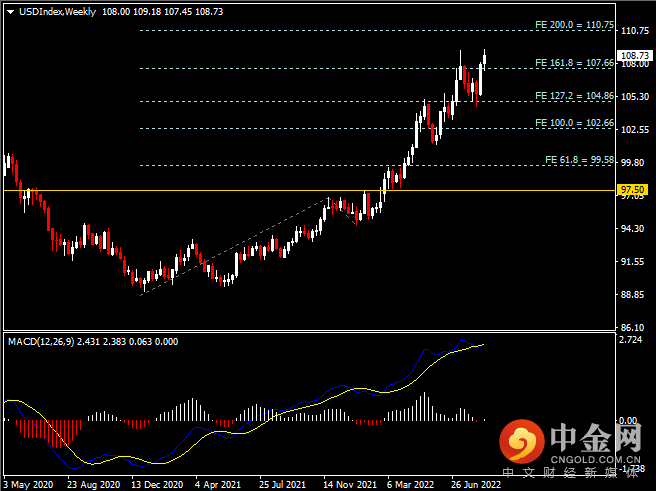Click the 23 Aug 2020 date label
The height and width of the screenshot is (491, 656).
(93, 485)
